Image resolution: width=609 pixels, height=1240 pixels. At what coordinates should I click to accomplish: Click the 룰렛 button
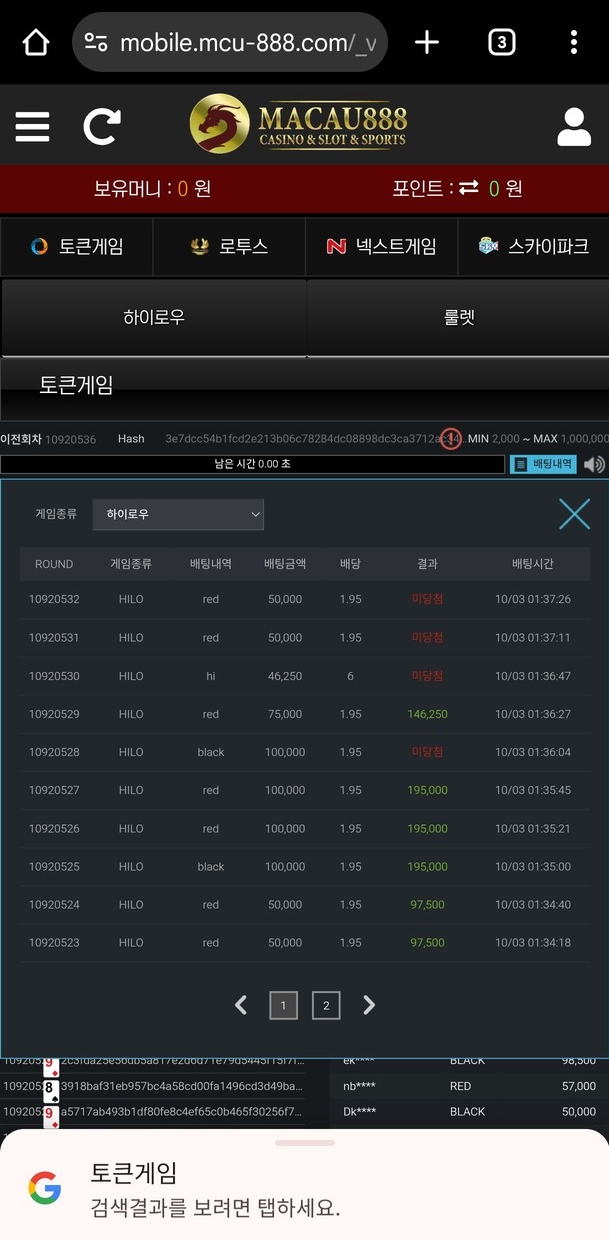[458, 318]
